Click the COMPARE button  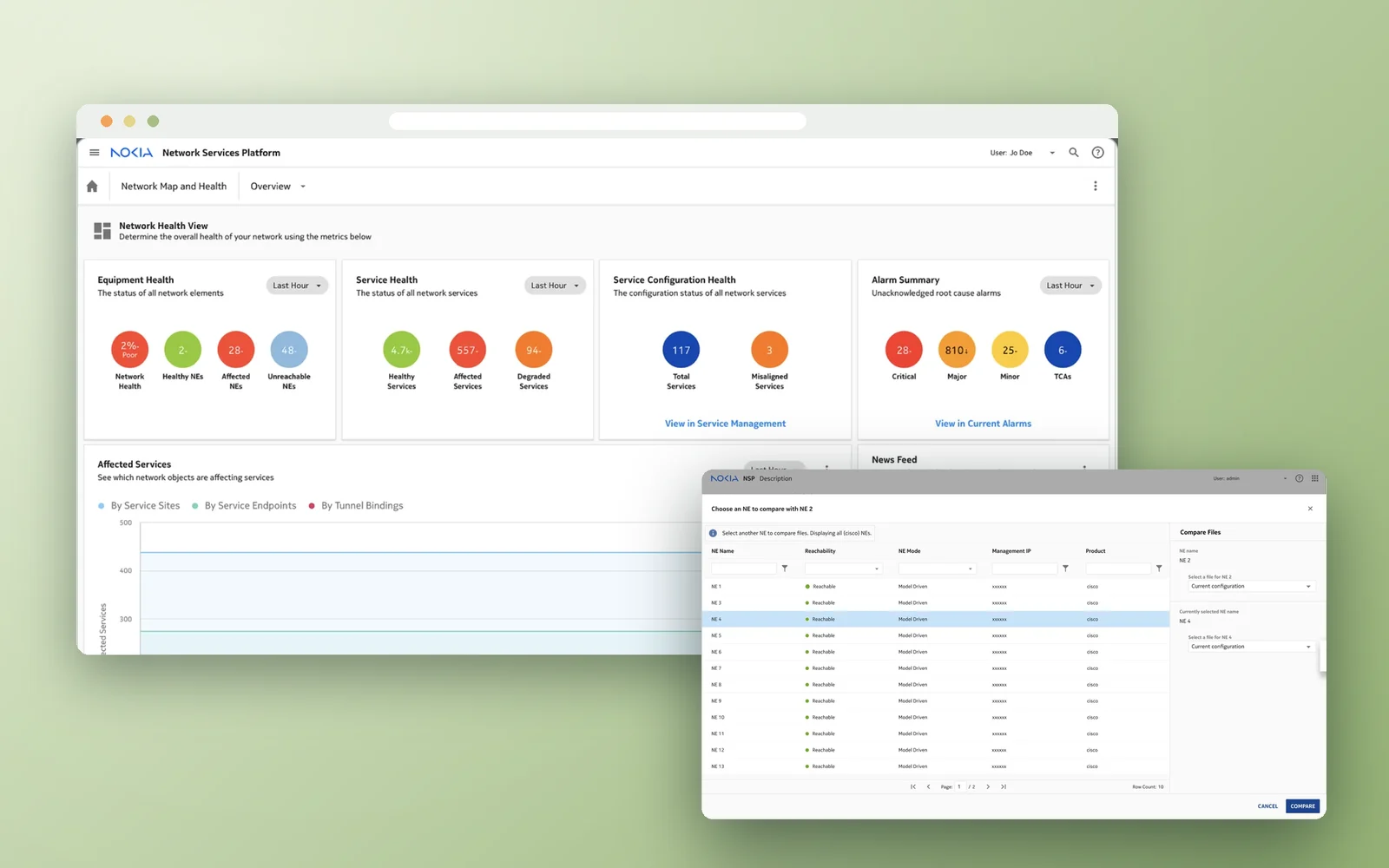(1302, 806)
